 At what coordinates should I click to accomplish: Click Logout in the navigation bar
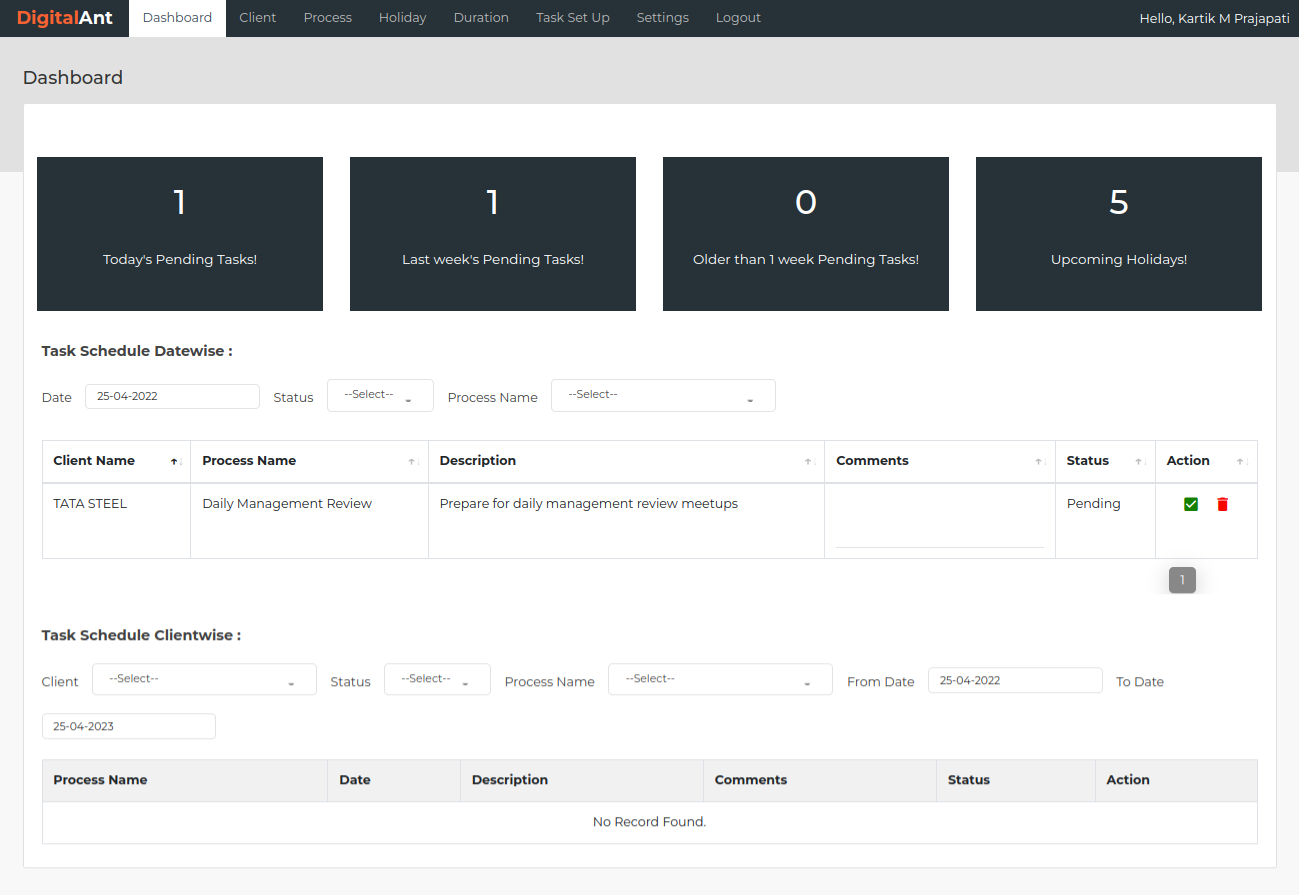(x=738, y=18)
